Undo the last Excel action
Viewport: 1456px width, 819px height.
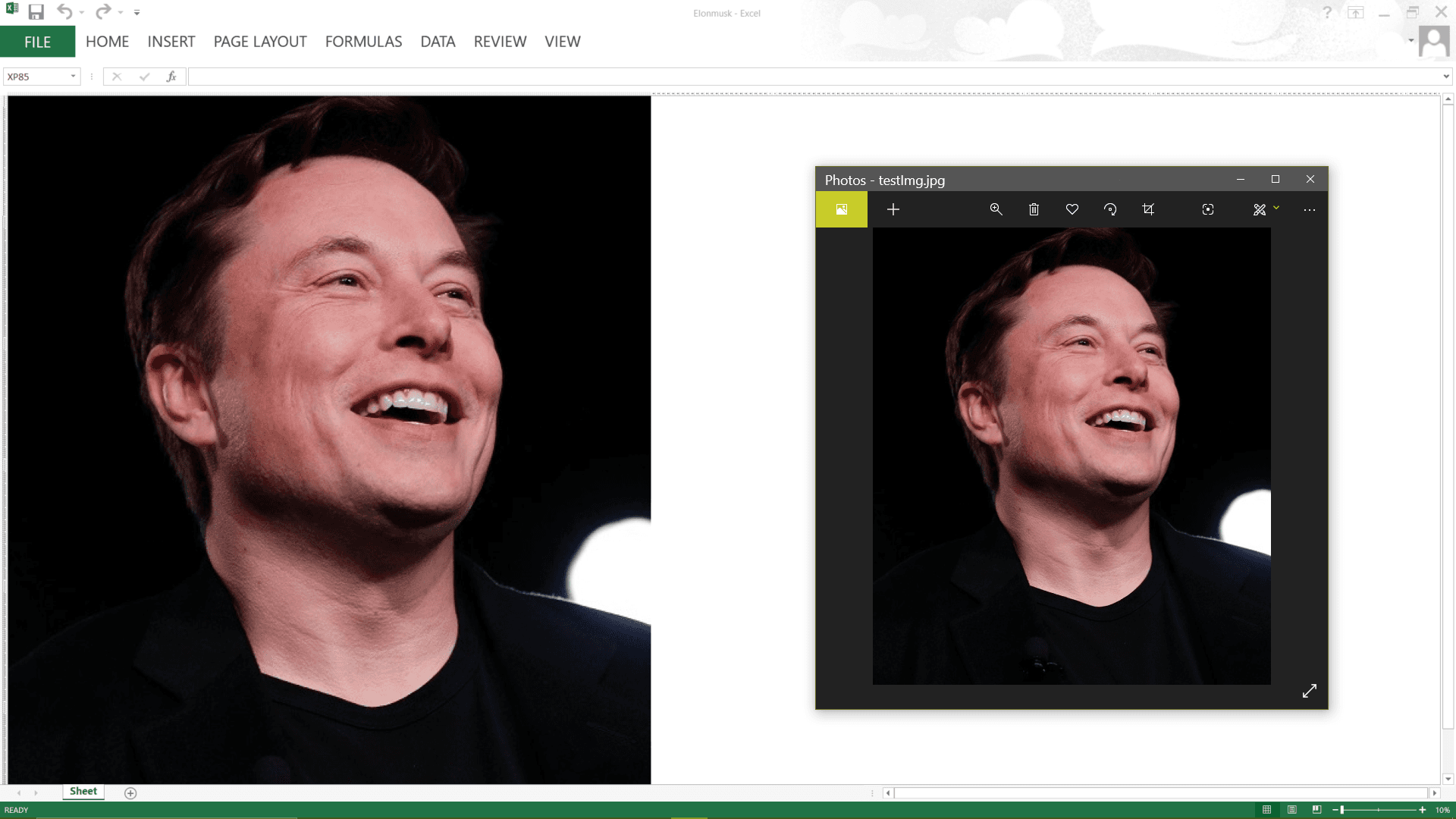tap(64, 11)
